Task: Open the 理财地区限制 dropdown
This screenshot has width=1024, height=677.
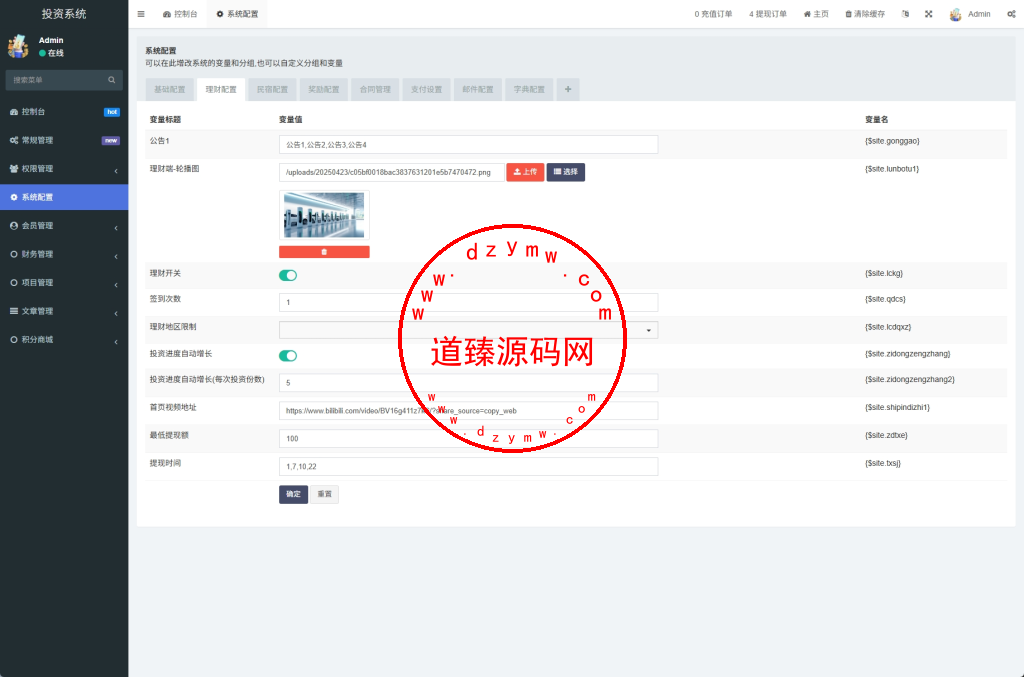Action: [468, 330]
